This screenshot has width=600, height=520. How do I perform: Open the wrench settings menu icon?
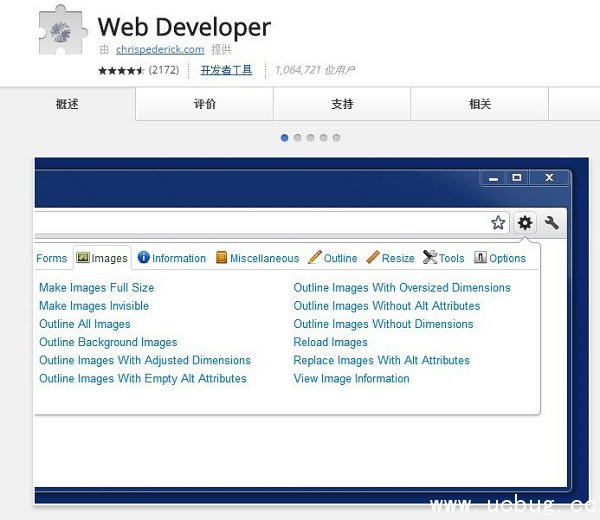[x=551, y=223]
